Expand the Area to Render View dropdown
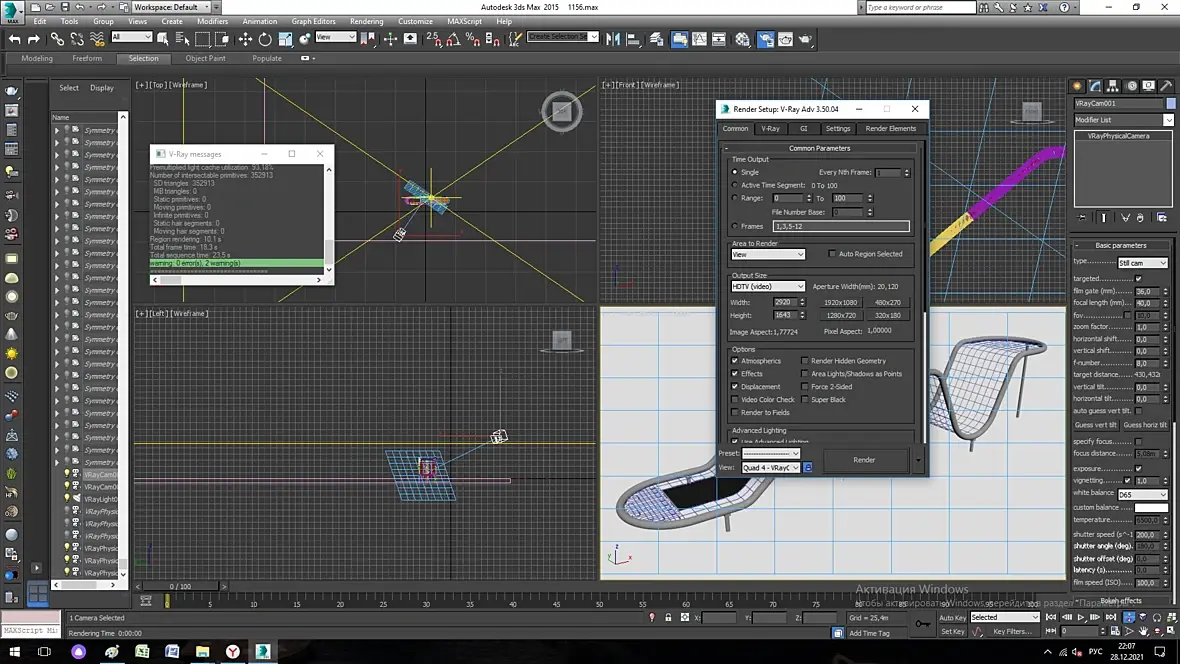 click(x=768, y=255)
